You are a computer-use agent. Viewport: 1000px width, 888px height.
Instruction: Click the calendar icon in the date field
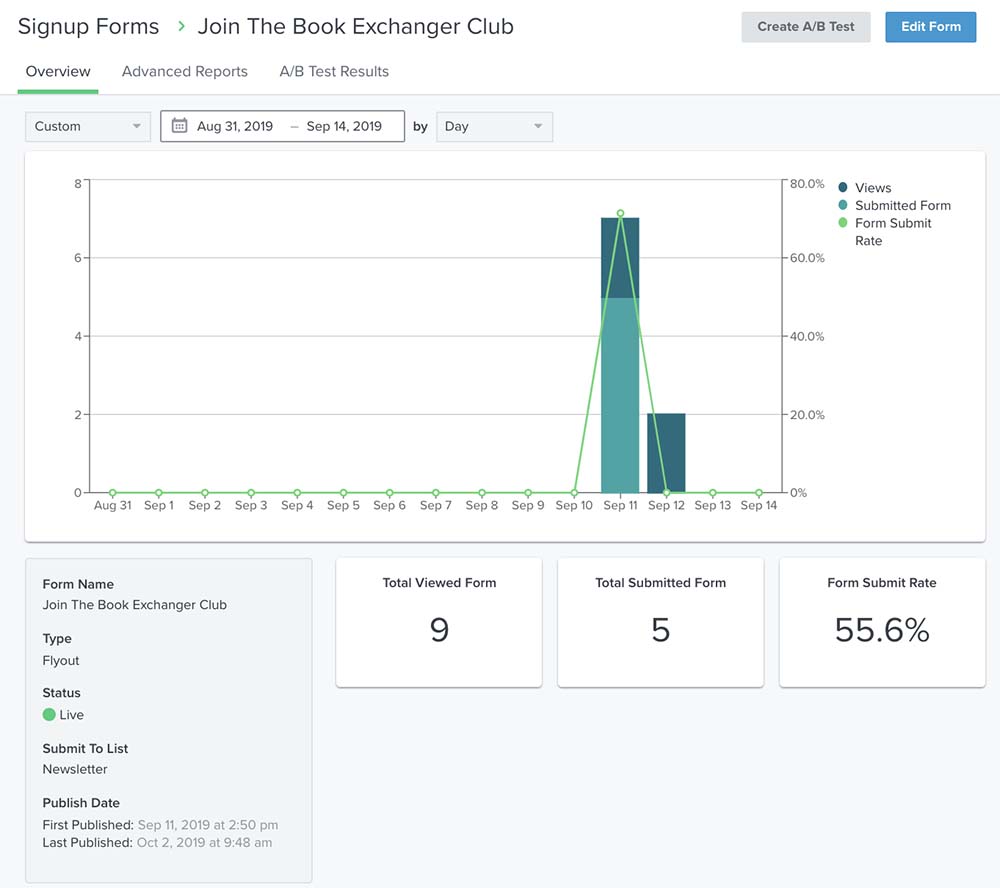[x=177, y=126]
